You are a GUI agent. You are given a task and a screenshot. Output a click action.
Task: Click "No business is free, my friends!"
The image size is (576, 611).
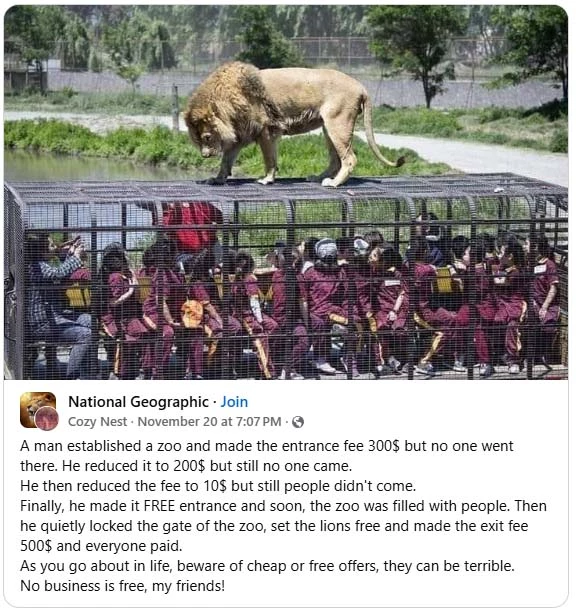click(x=122, y=586)
